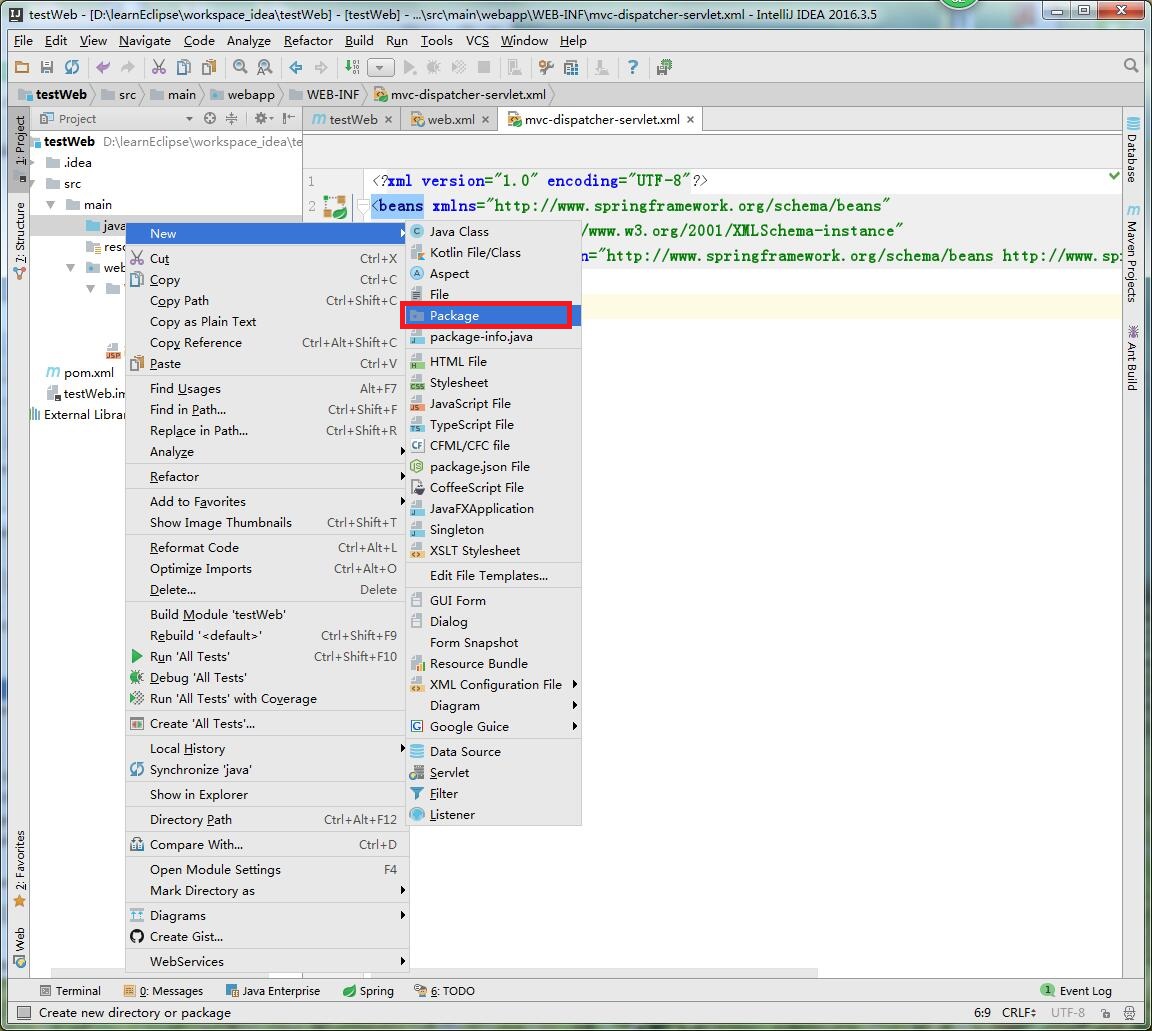This screenshot has width=1152, height=1031.
Task: Fold the beans tag using fold marker
Action: 363,206
